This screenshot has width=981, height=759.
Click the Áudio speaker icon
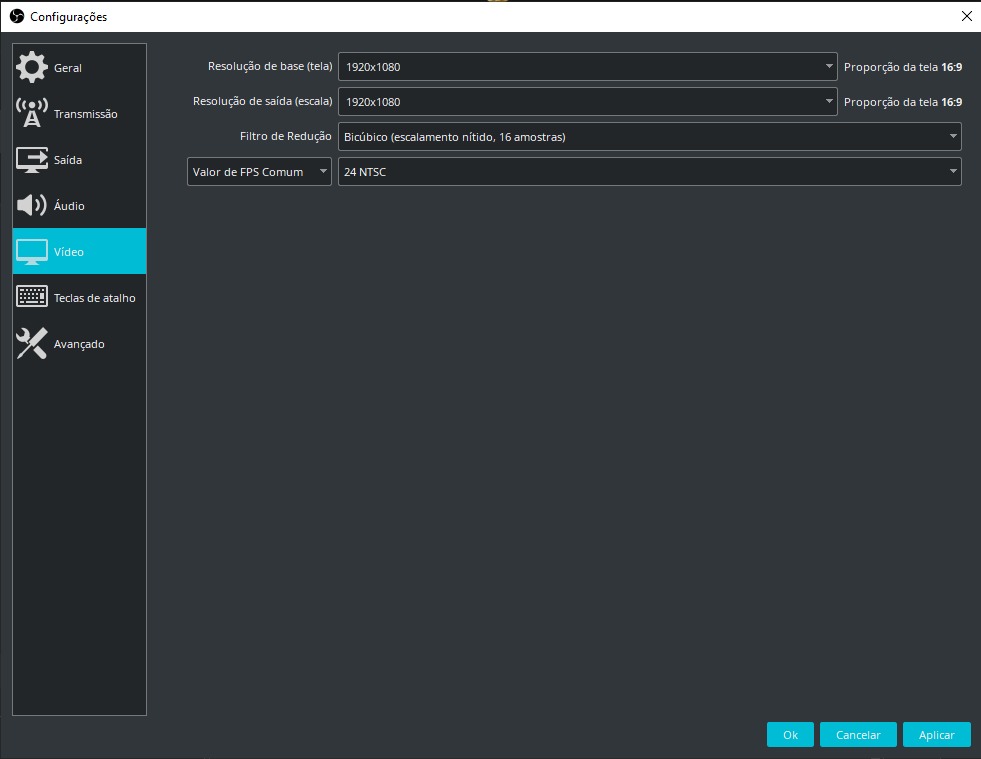click(x=32, y=206)
